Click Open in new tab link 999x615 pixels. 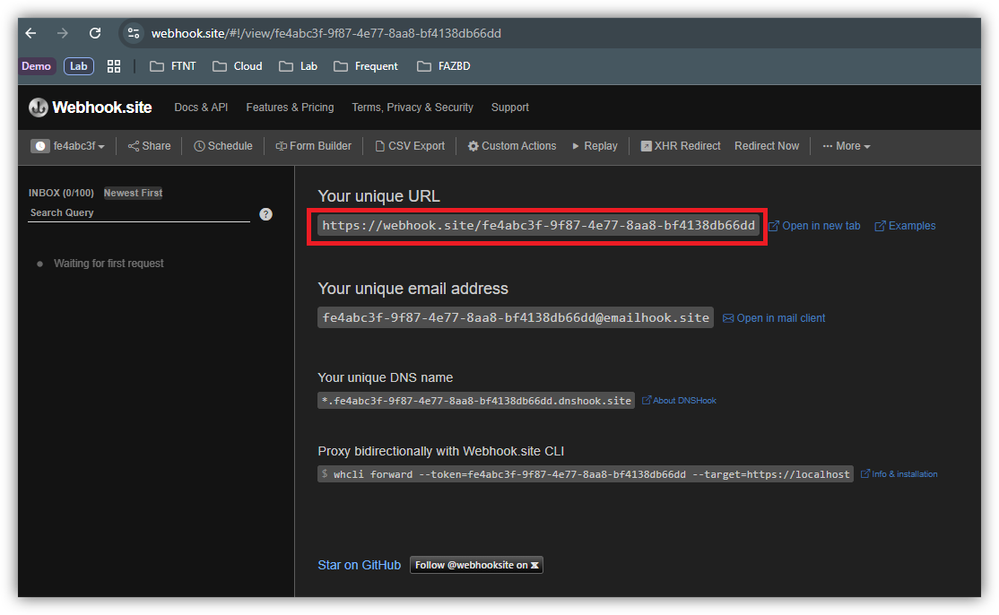coord(814,226)
